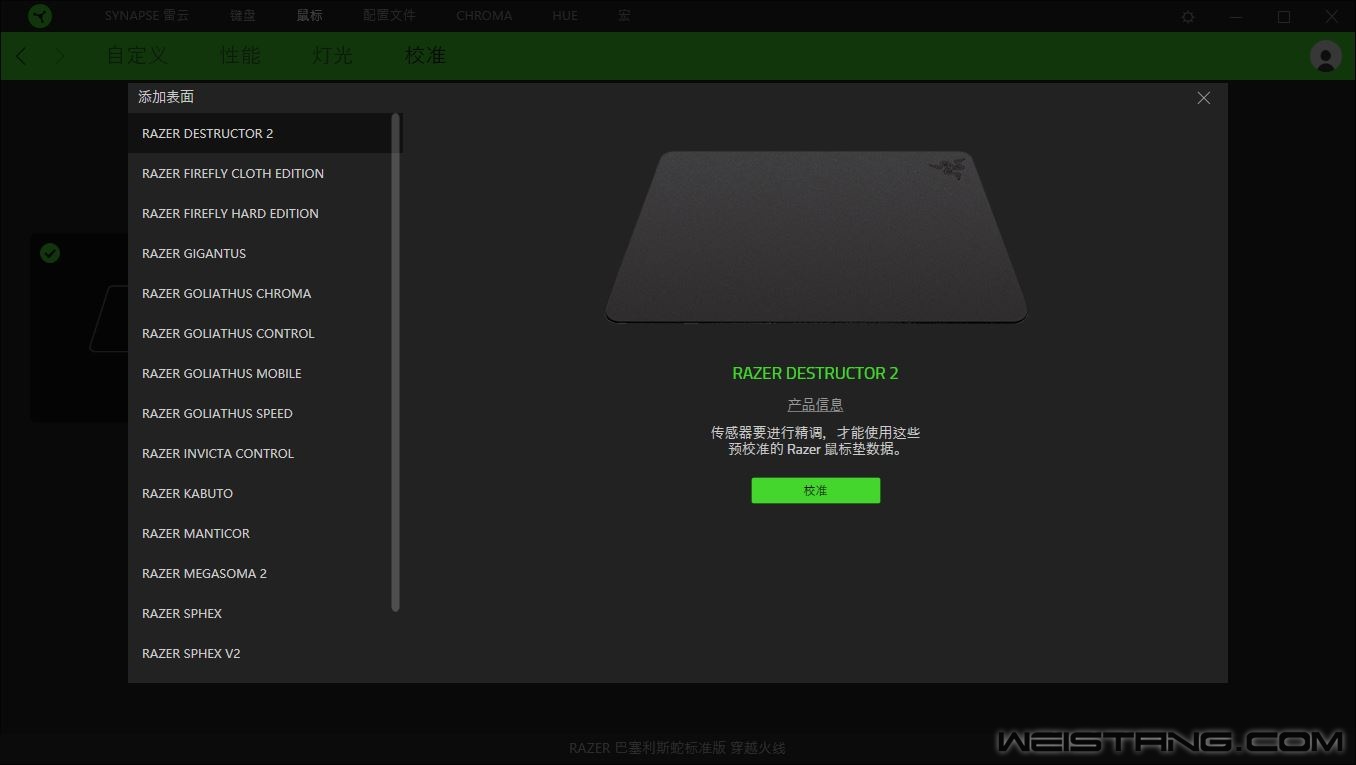Select the 性能 subtab

click(240, 56)
